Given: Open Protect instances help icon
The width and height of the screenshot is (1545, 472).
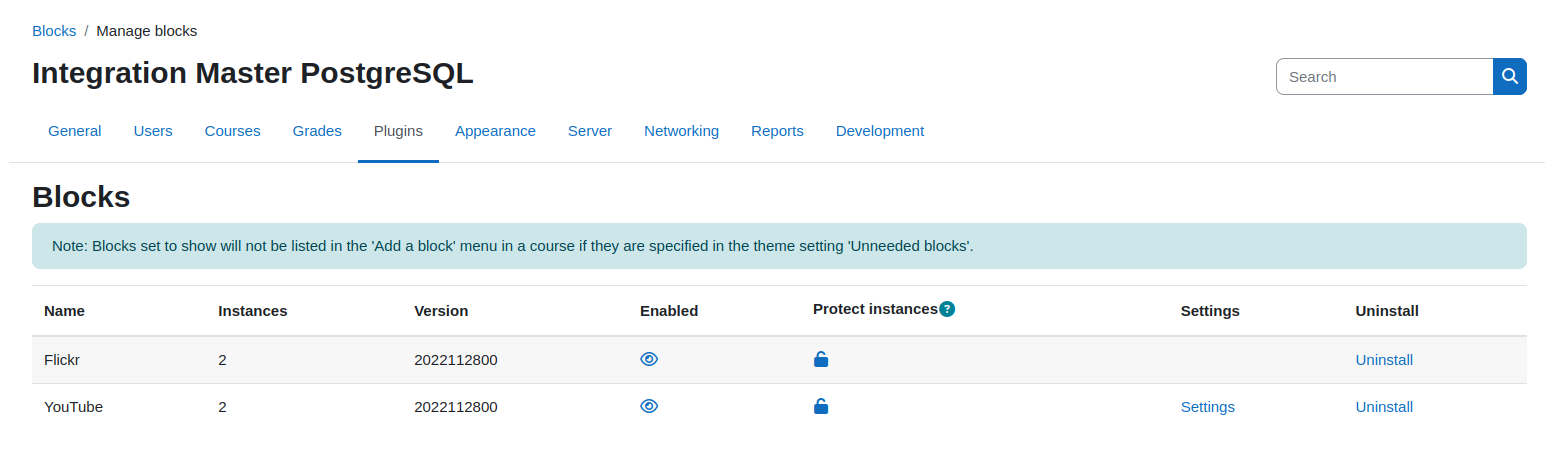Looking at the screenshot, I should pos(947,309).
